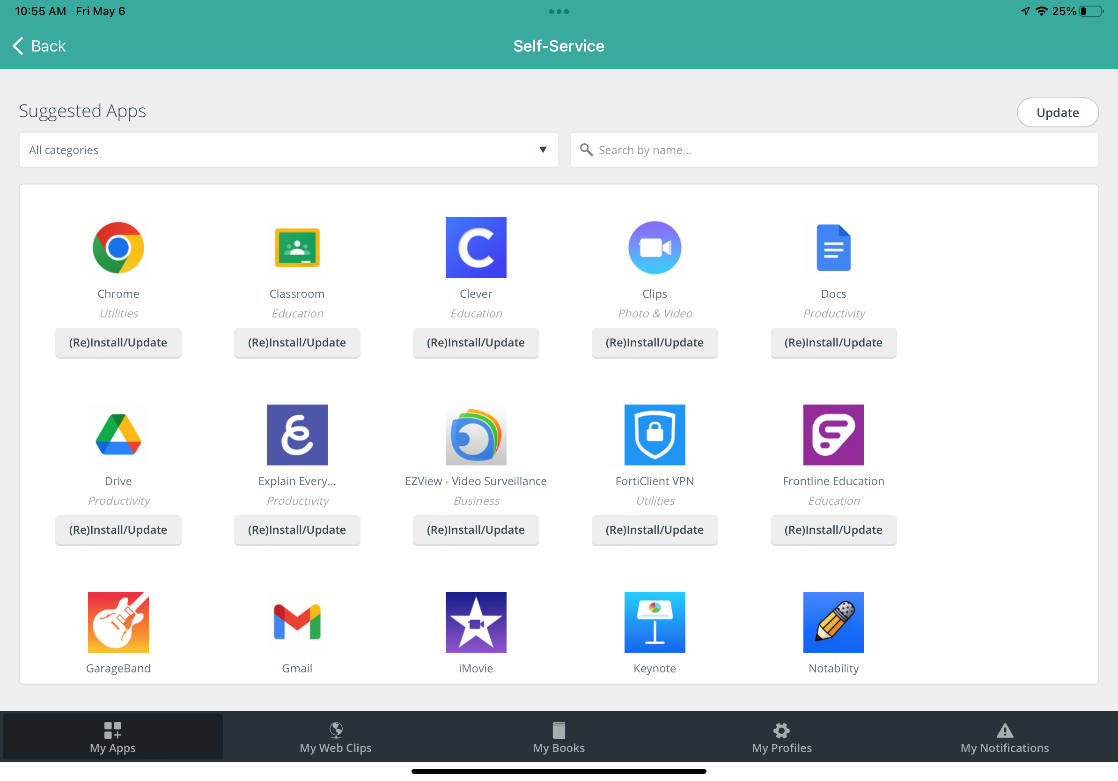This screenshot has width=1118, height=781.
Task: Tap the Wi-Fi status icon
Action: [x=1041, y=11]
